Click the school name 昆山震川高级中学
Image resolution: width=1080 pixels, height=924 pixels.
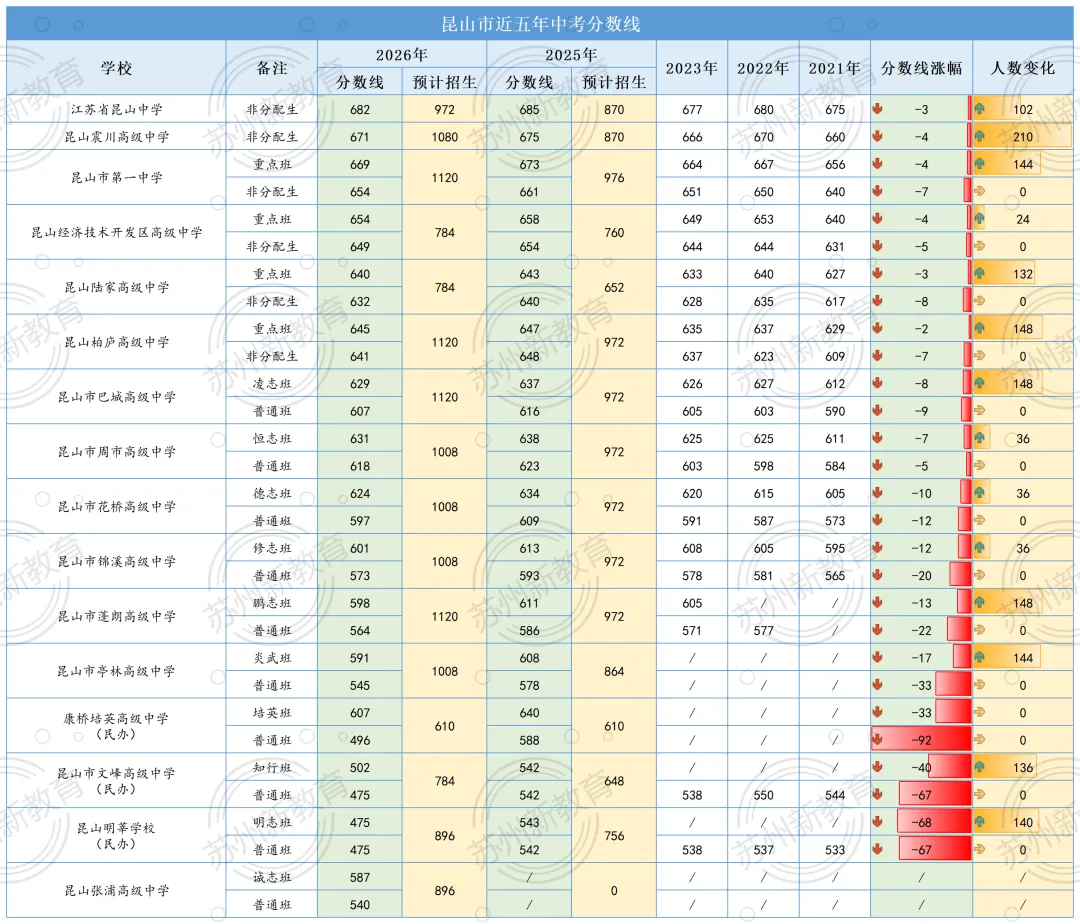[x=116, y=137]
